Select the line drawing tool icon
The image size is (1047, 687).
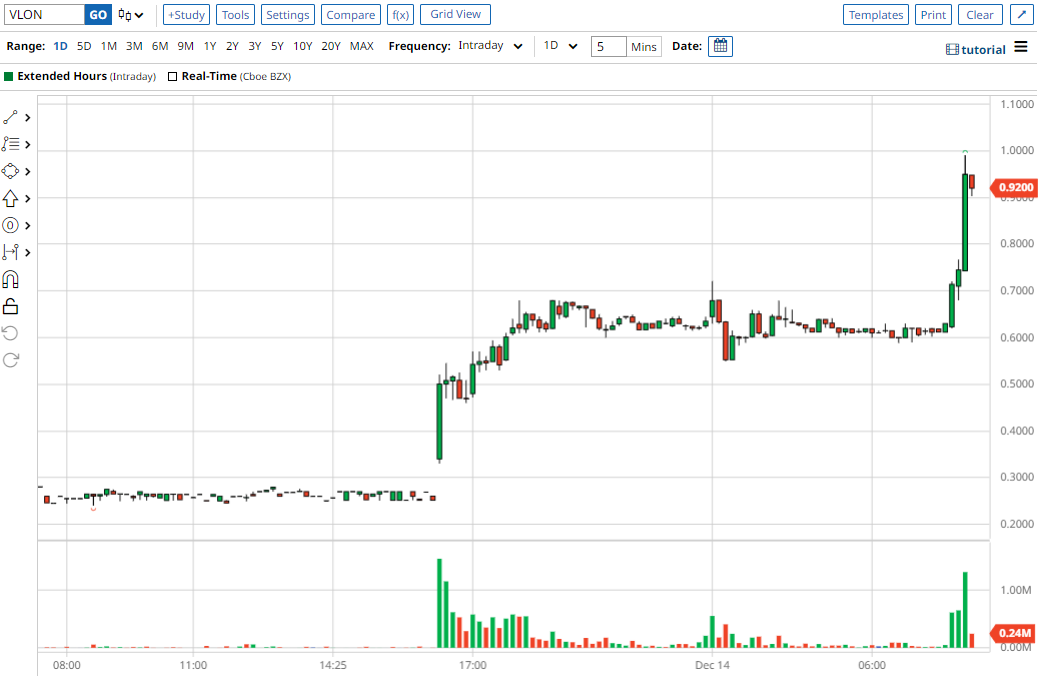(11, 117)
